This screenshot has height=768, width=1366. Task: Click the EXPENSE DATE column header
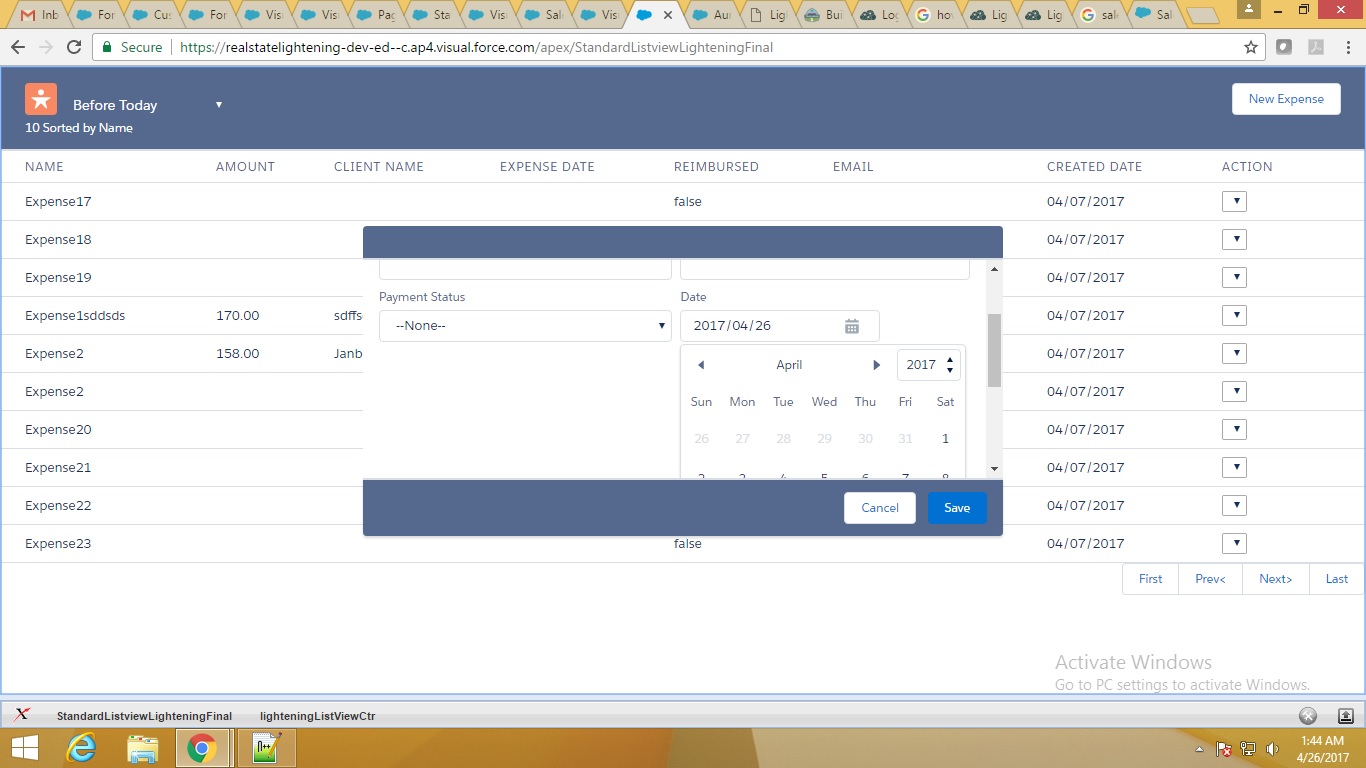547,167
